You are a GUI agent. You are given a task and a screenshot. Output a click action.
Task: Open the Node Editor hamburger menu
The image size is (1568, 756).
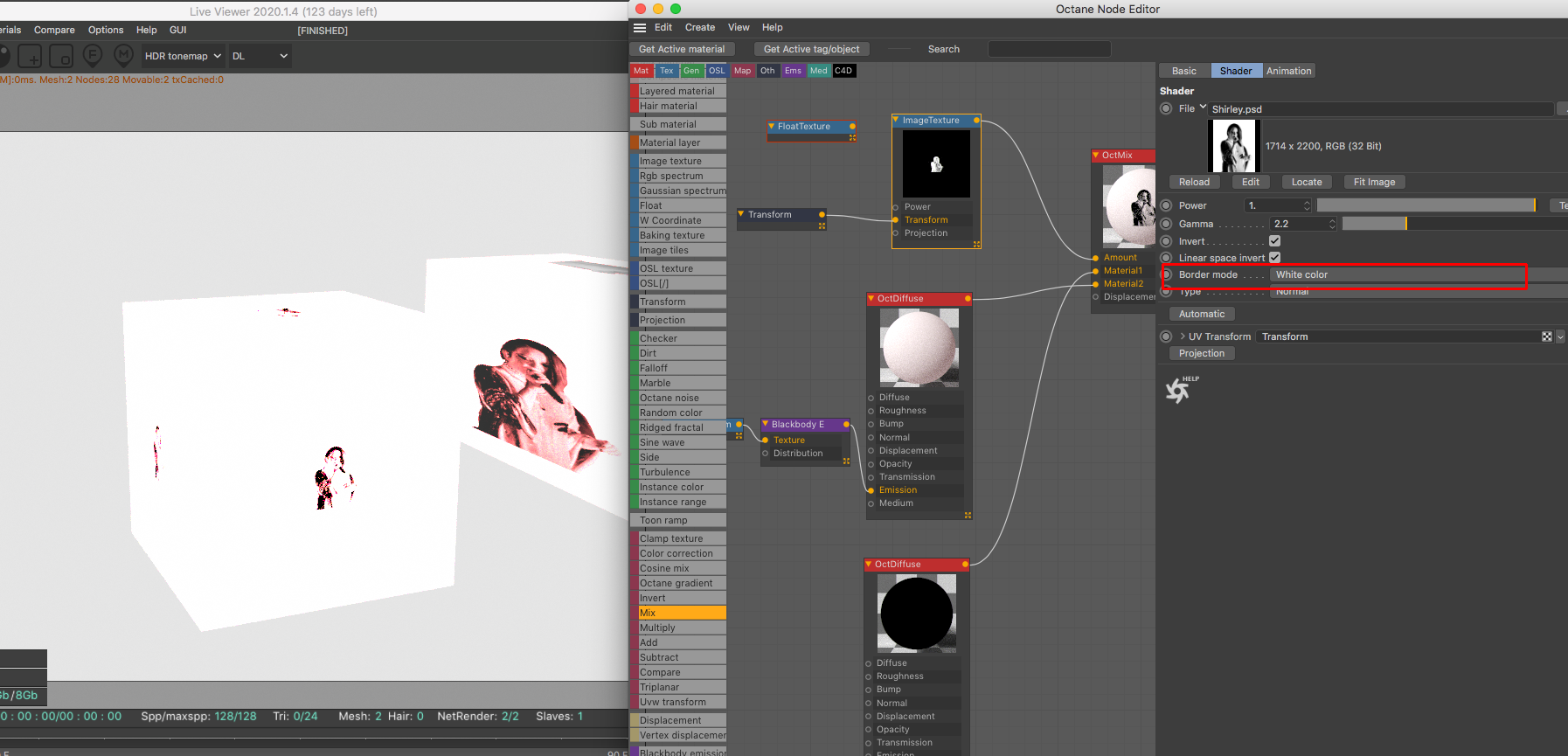pyautogui.click(x=640, y=28)
